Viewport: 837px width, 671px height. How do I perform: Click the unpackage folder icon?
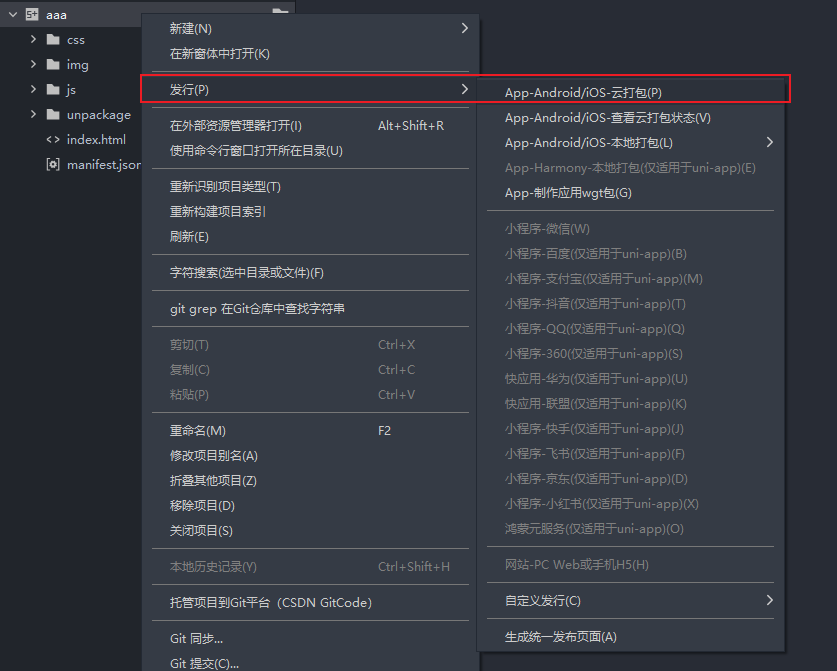[55, 114]
